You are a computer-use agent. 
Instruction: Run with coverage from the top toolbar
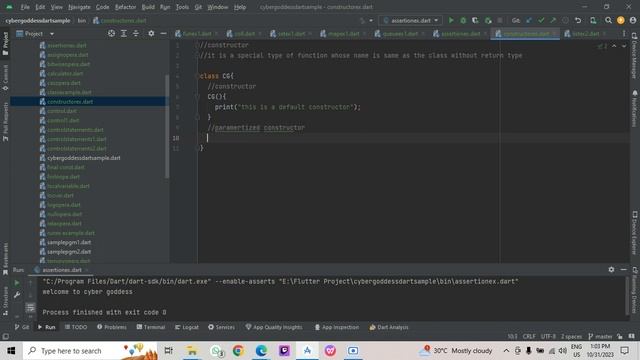[475, 20]
